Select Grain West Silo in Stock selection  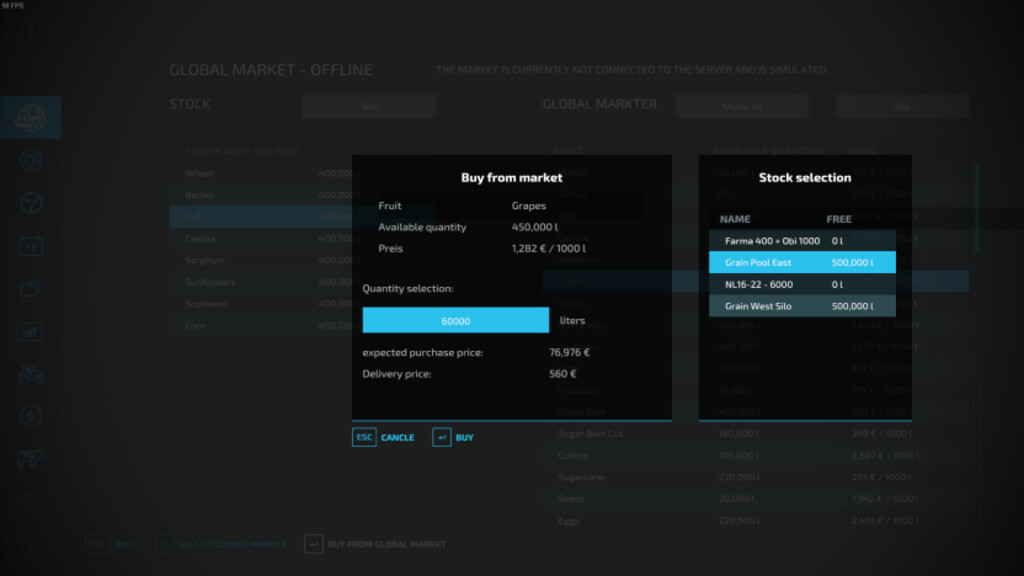click(803, 305)
